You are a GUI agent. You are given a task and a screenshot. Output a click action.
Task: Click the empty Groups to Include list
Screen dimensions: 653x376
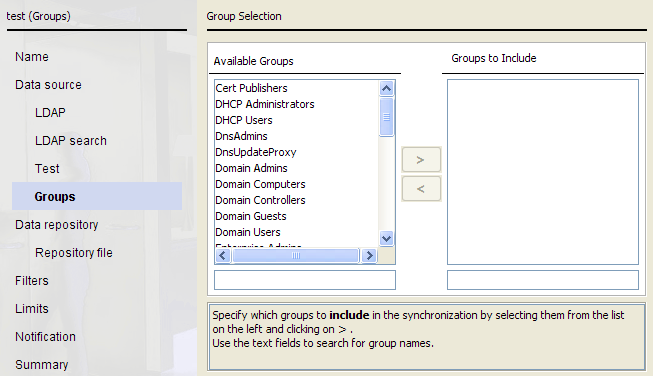pos(543,172)
